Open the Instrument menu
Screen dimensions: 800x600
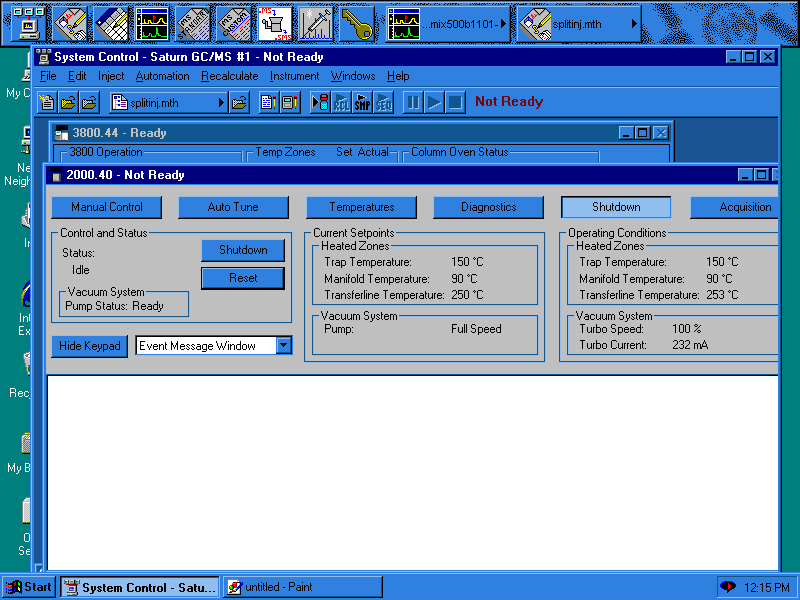click(x=294, y=76)
